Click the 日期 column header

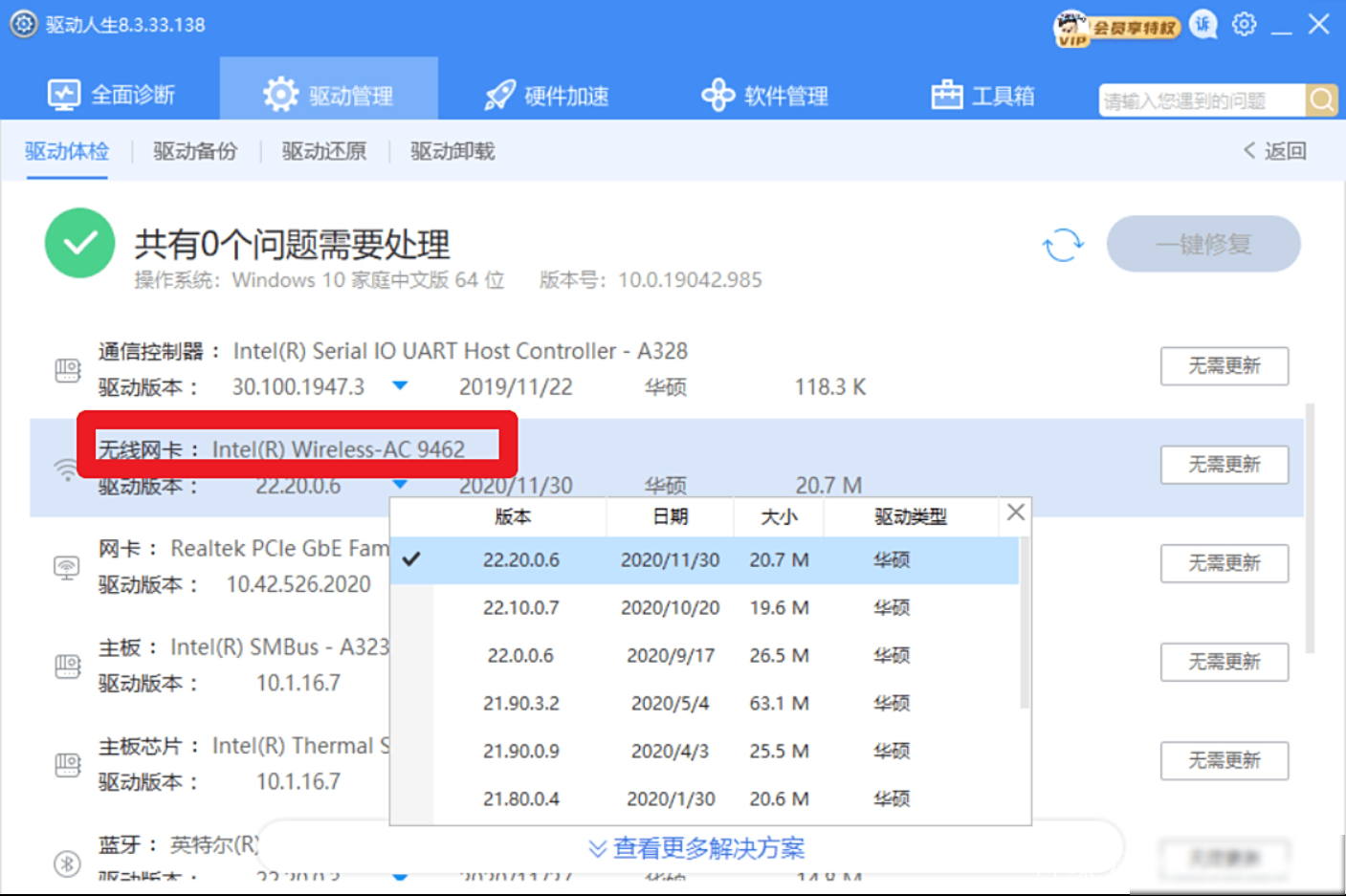tap(670, 517)
